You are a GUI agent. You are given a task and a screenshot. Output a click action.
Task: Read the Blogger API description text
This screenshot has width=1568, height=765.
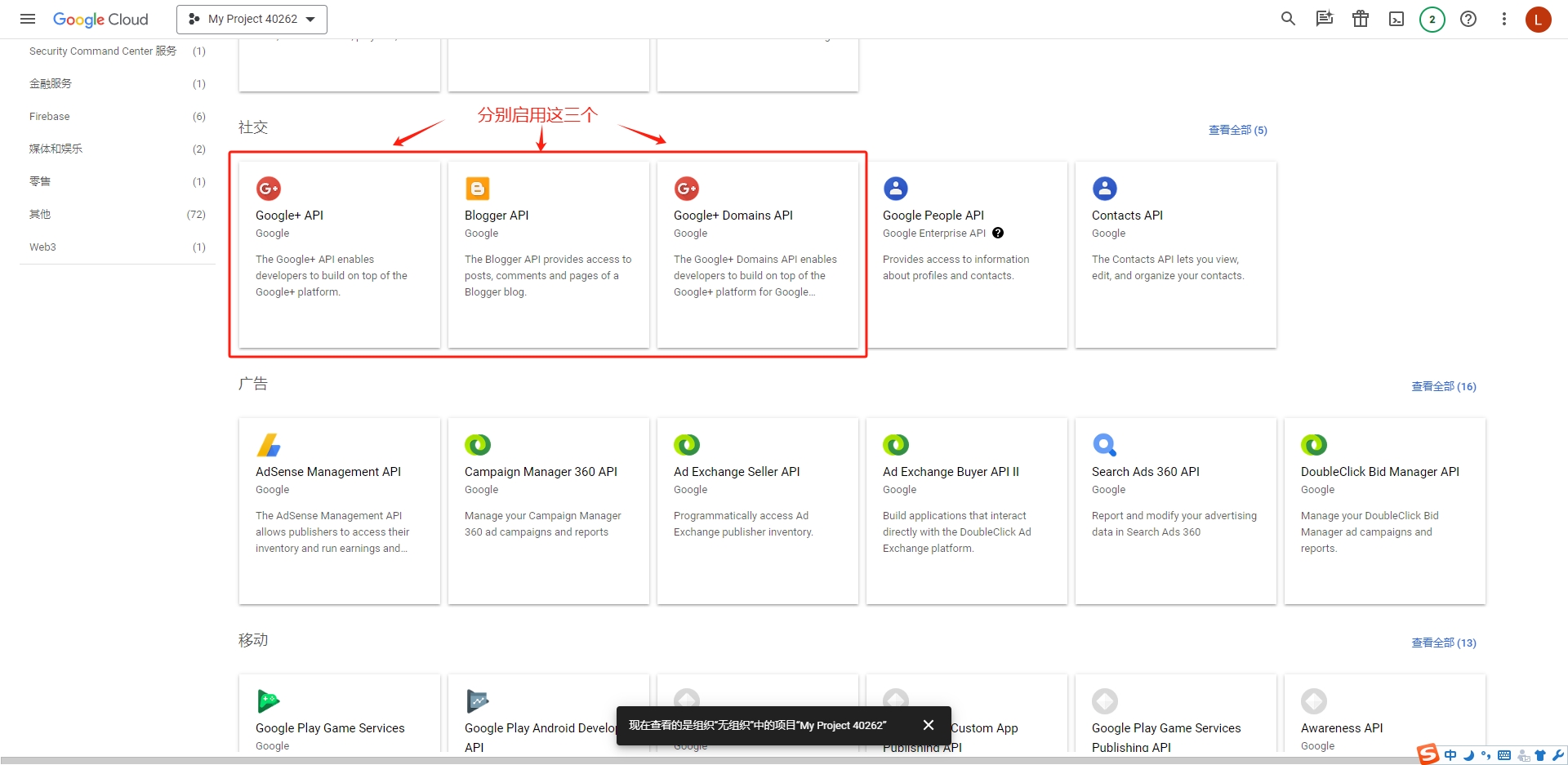point(548,276)
